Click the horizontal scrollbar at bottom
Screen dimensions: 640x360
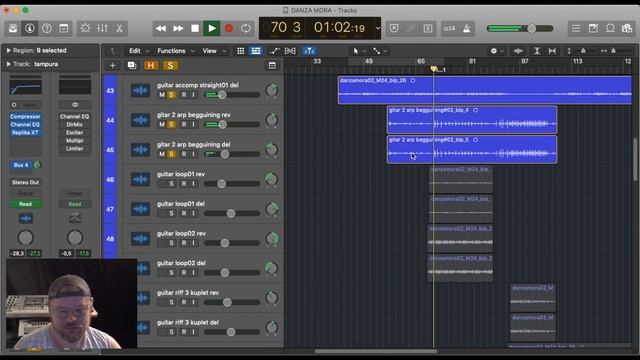tap(376, 351)
